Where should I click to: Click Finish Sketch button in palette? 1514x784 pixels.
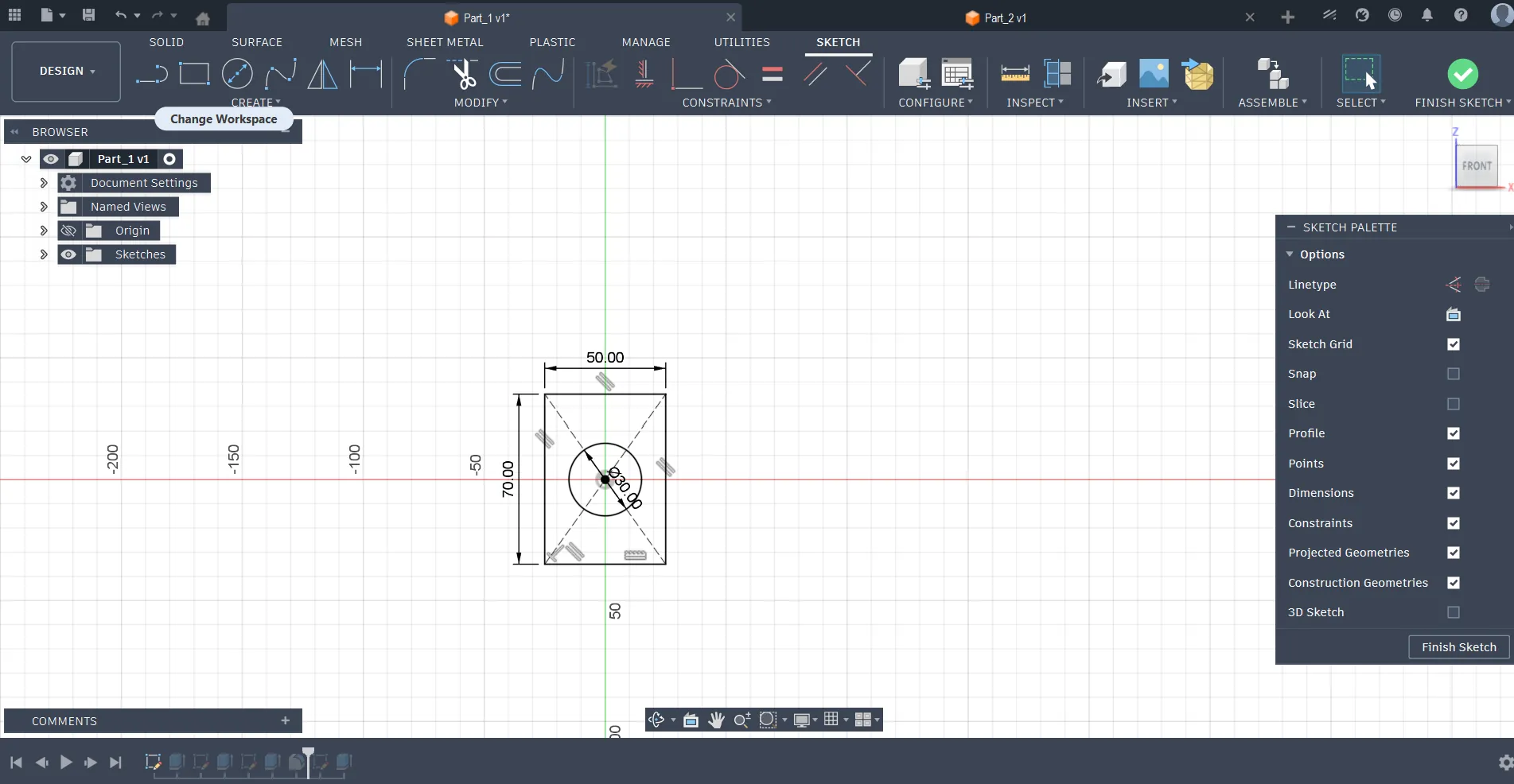[1458, 647]
